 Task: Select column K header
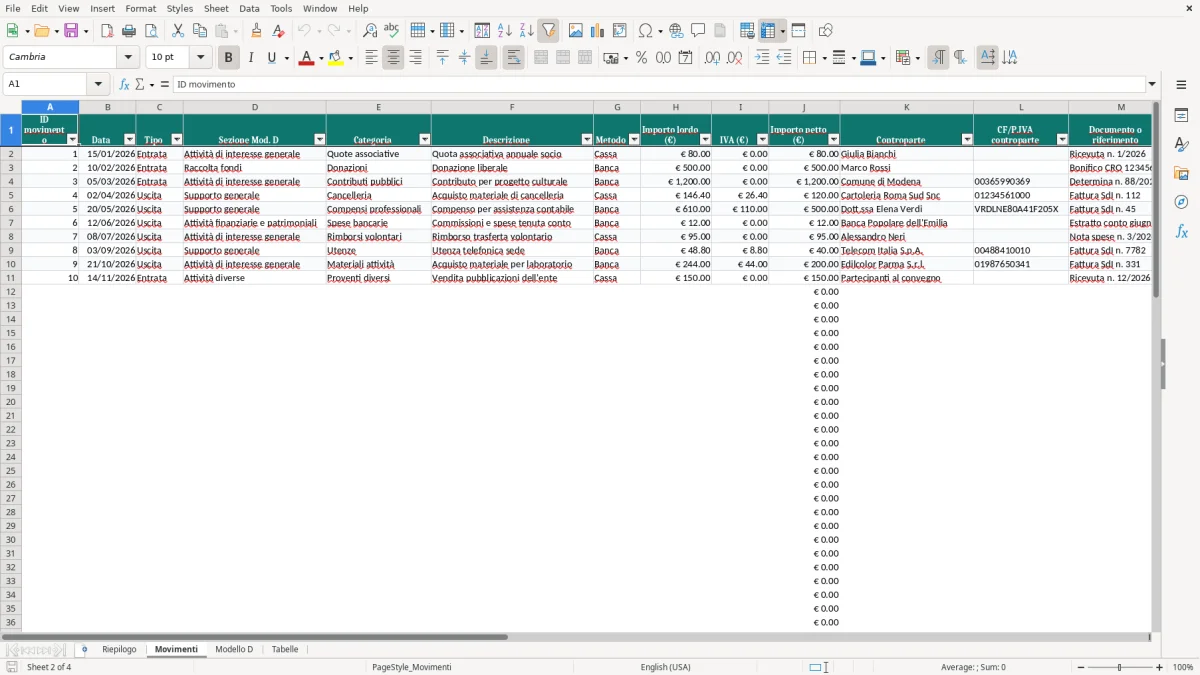click(x=906, y=107)
